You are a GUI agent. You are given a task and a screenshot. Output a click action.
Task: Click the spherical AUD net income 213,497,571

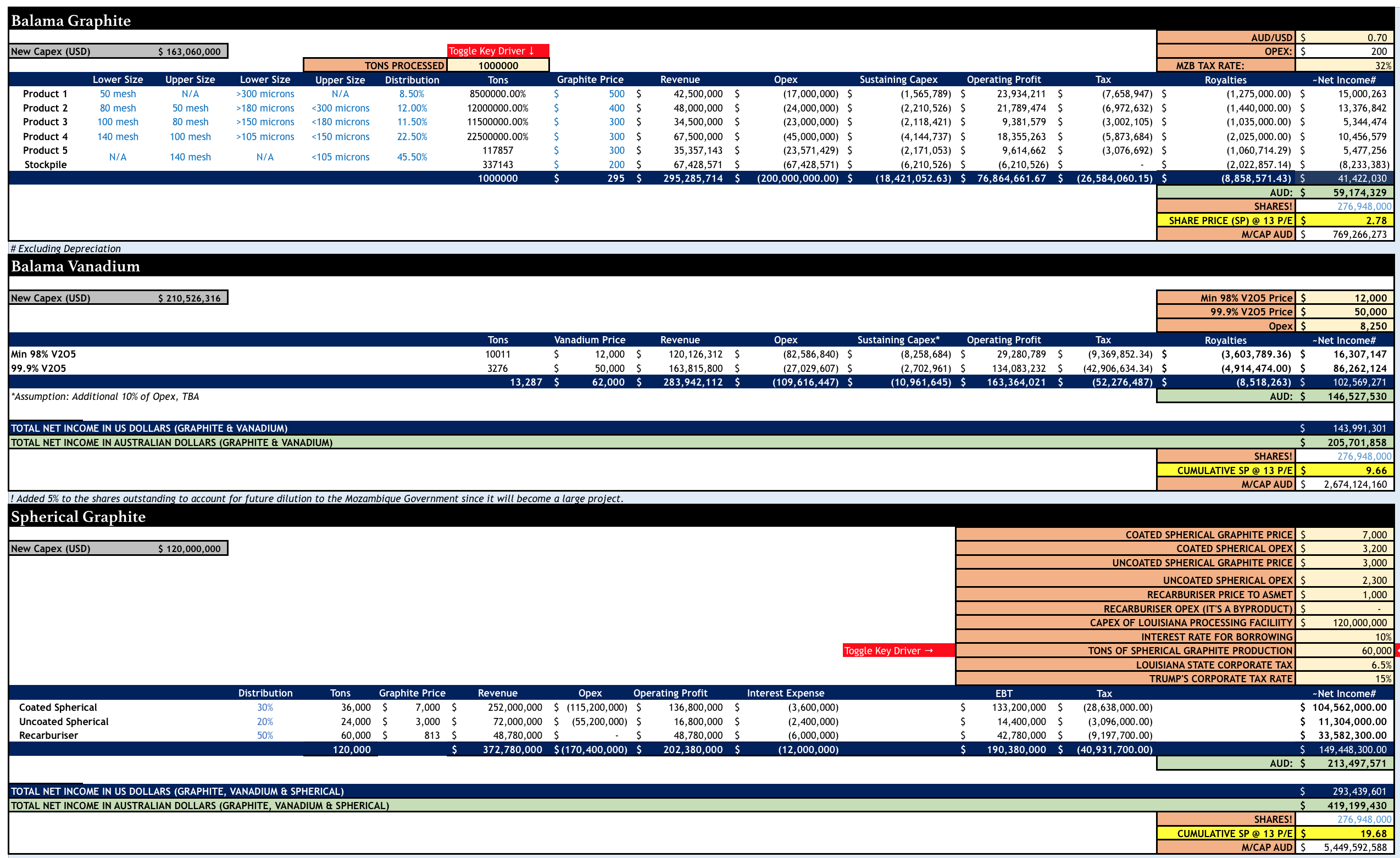1345,762
